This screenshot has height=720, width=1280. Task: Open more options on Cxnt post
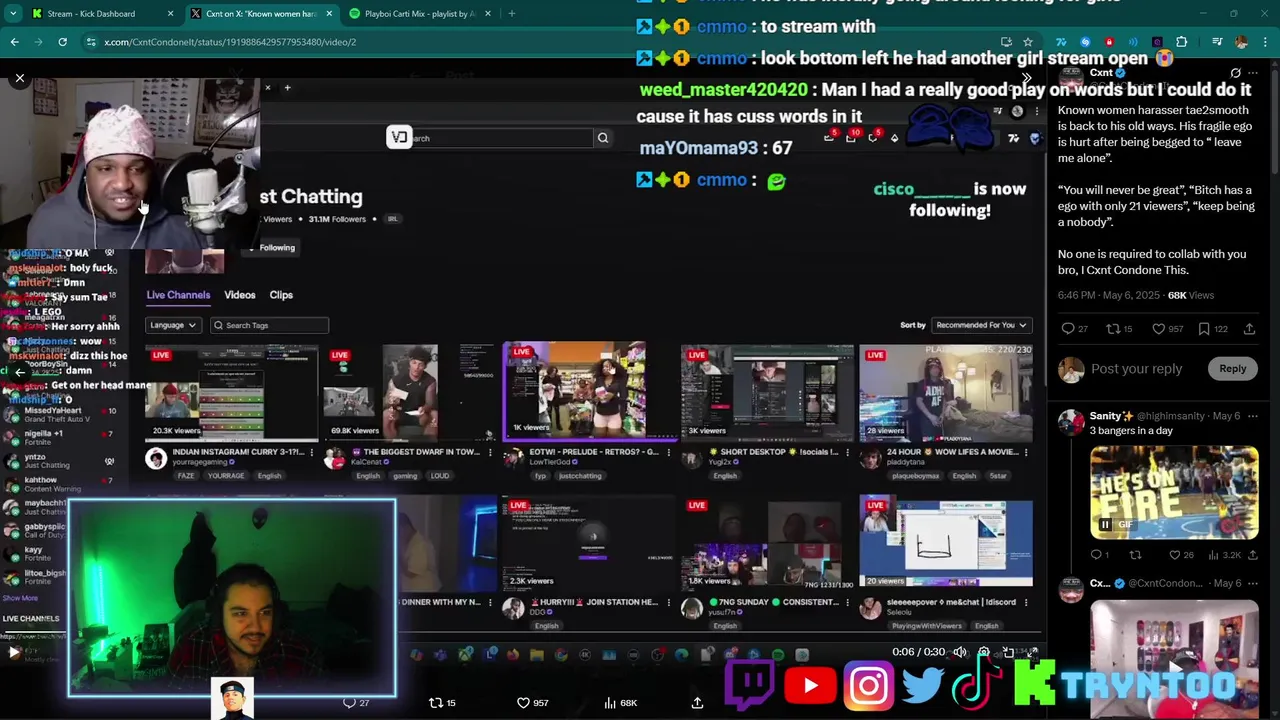click(x=1253, y=73)
